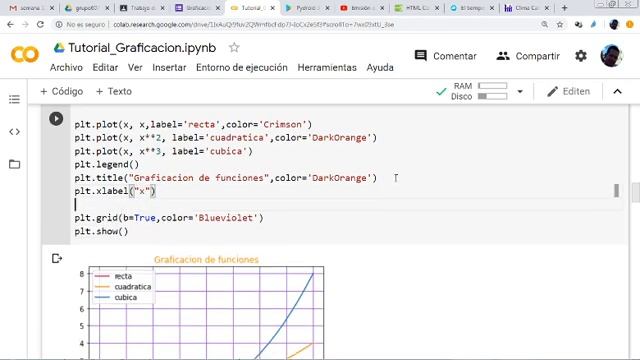The width and height of the screenshot is (640, 360).
Task: Bookmark this page with the star icon
Action: click(560, 24)
